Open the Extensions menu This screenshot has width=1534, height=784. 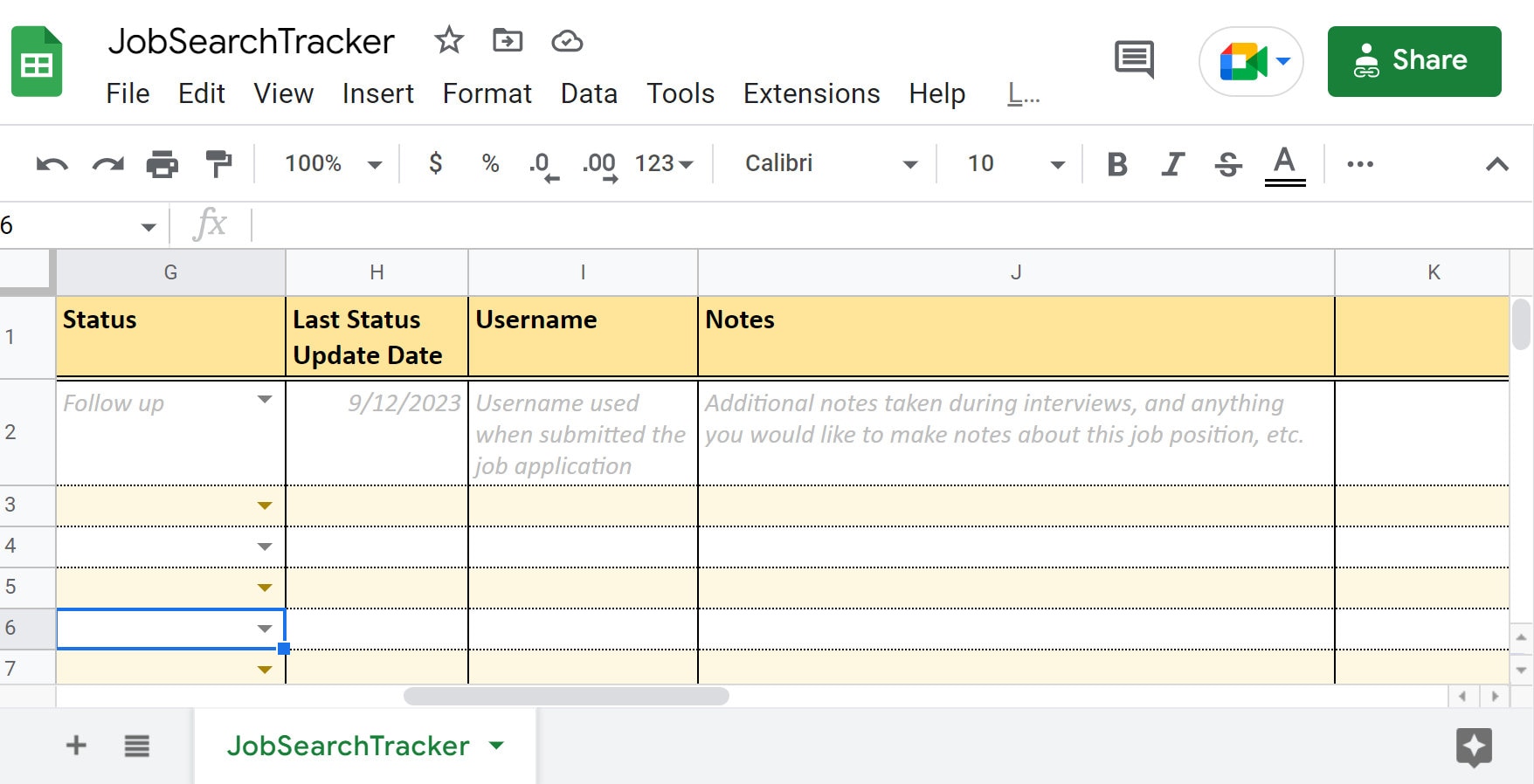[x=812, y=93]
